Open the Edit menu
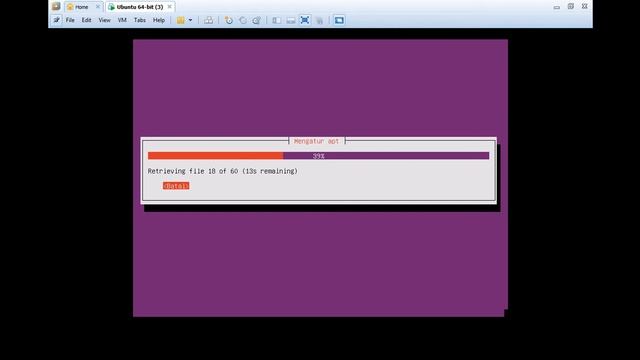This screenshot has height=360, width=640. (86, 20)
